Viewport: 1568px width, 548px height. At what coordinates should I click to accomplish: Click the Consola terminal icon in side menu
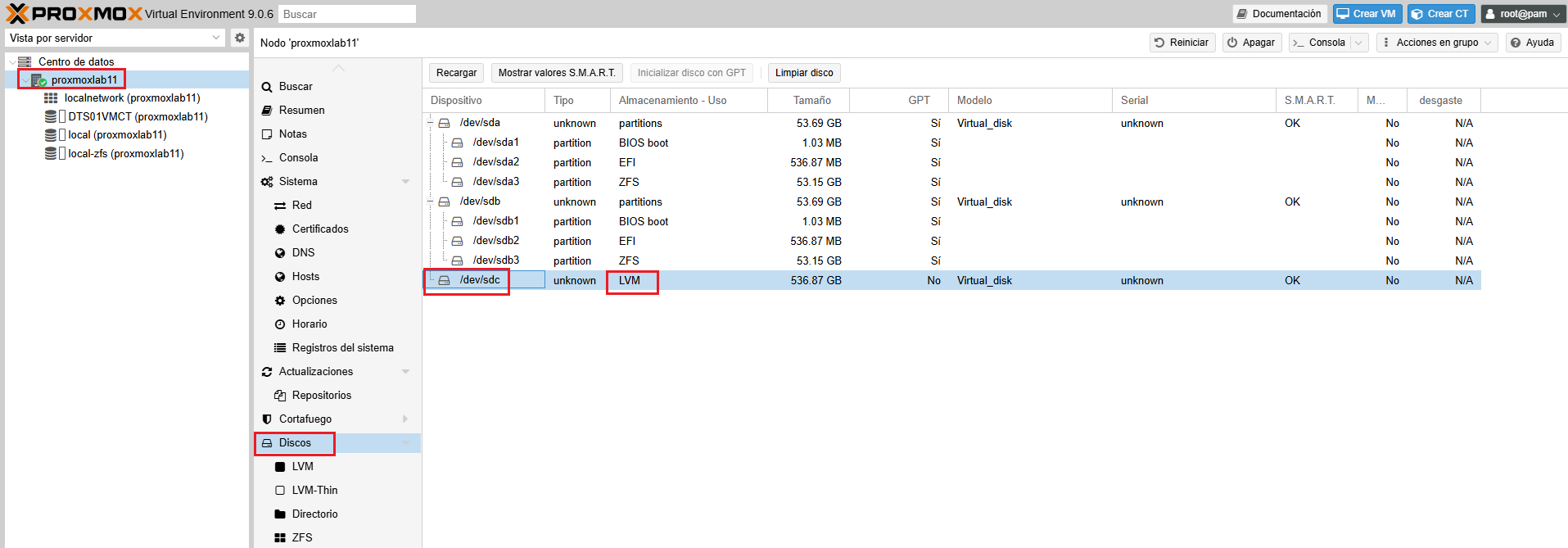click(267, 158)
